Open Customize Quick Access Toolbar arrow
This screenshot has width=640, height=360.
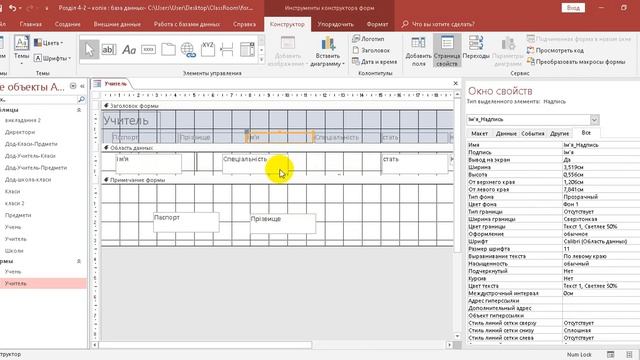click(x=46, y=8)
